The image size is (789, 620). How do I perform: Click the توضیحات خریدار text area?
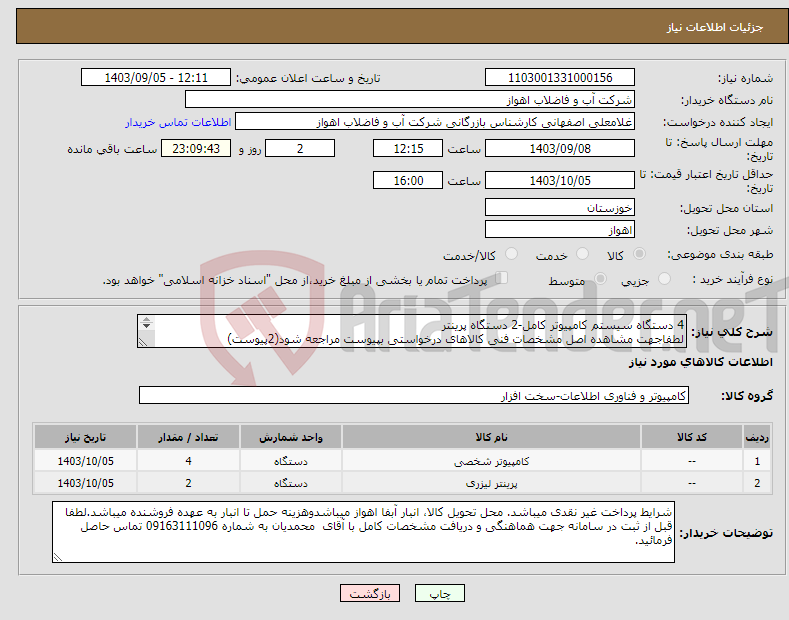pos(363,532)
